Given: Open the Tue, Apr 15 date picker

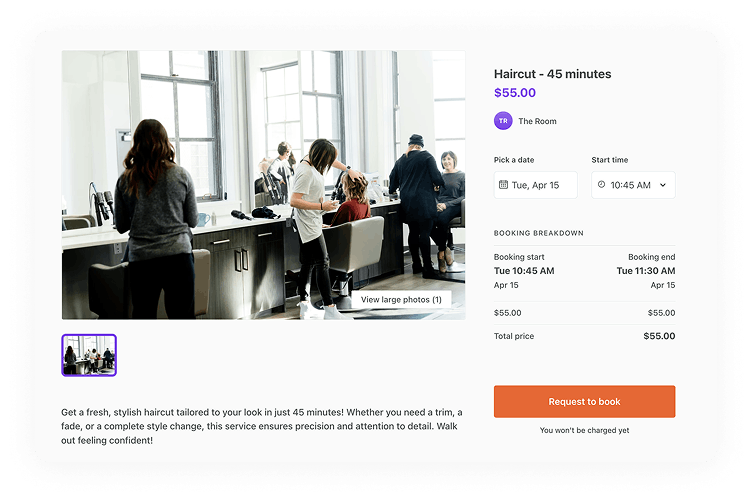Looking at the screenshot, I should click(536, 185).
